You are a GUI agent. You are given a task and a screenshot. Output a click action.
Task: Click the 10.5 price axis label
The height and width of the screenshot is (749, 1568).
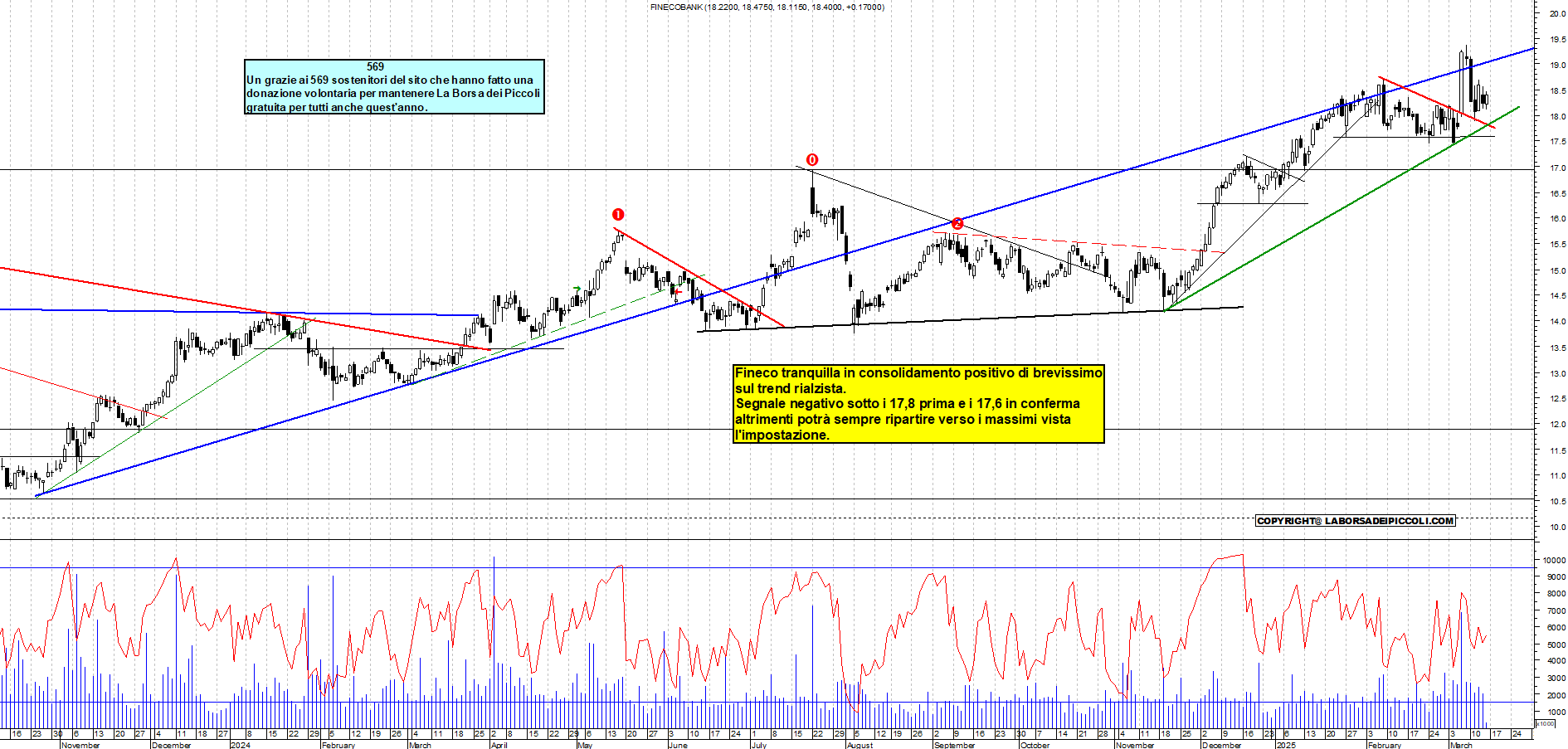(1557, 501)
